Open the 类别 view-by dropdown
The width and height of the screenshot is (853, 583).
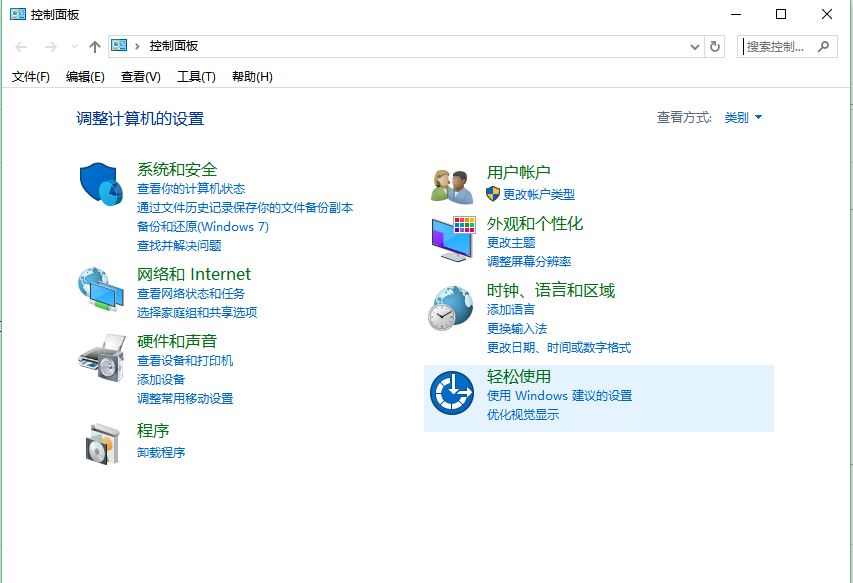point(743,117)
